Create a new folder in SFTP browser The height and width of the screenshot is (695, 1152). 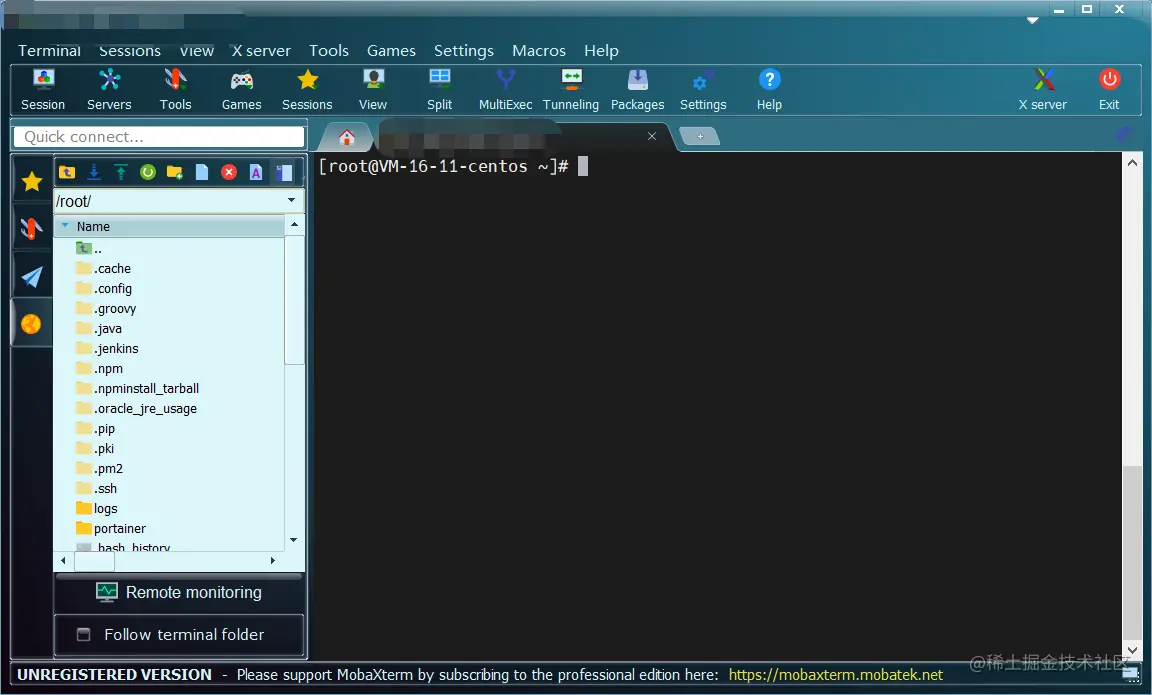point(175,172)
